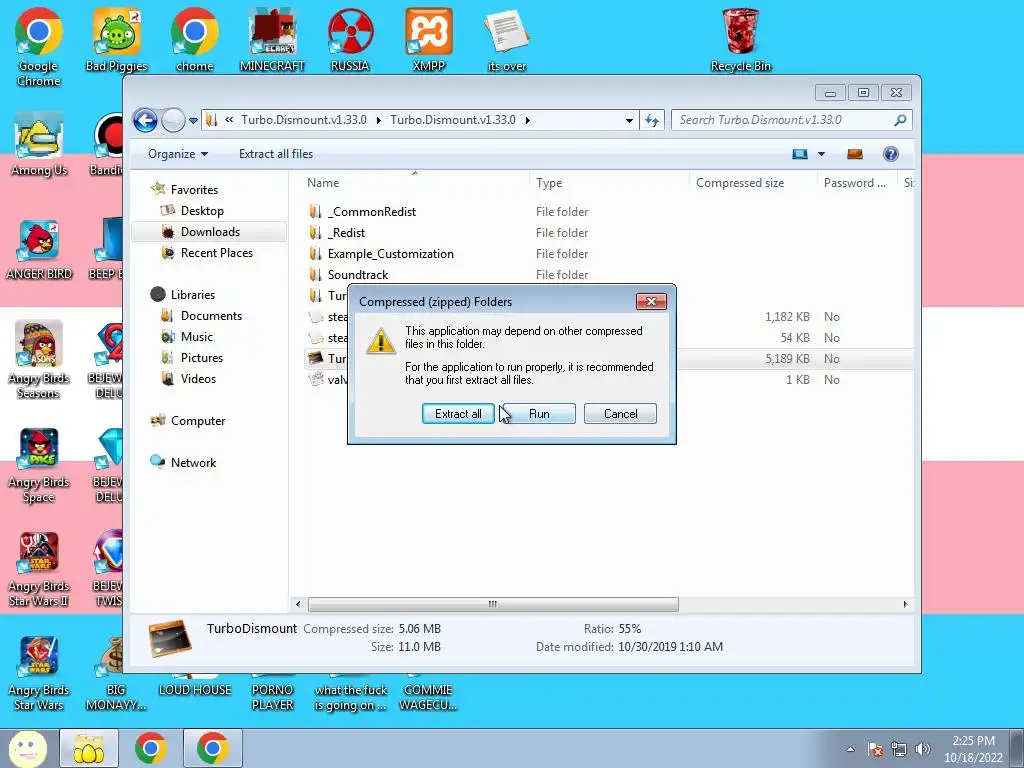Click the second Chrome taskbar button

point(212,748)
